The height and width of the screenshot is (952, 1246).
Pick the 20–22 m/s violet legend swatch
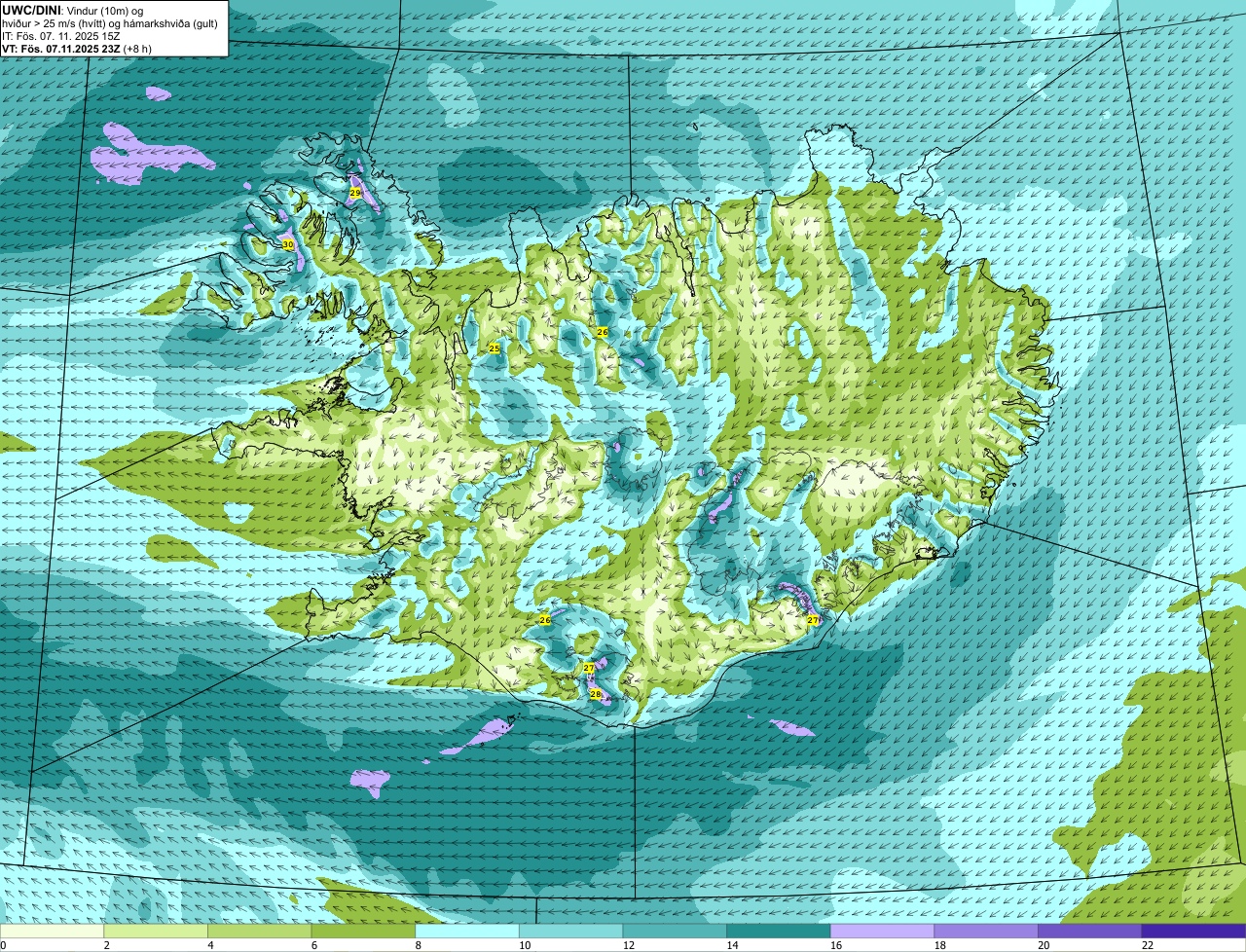click(x=1090, y=932)
